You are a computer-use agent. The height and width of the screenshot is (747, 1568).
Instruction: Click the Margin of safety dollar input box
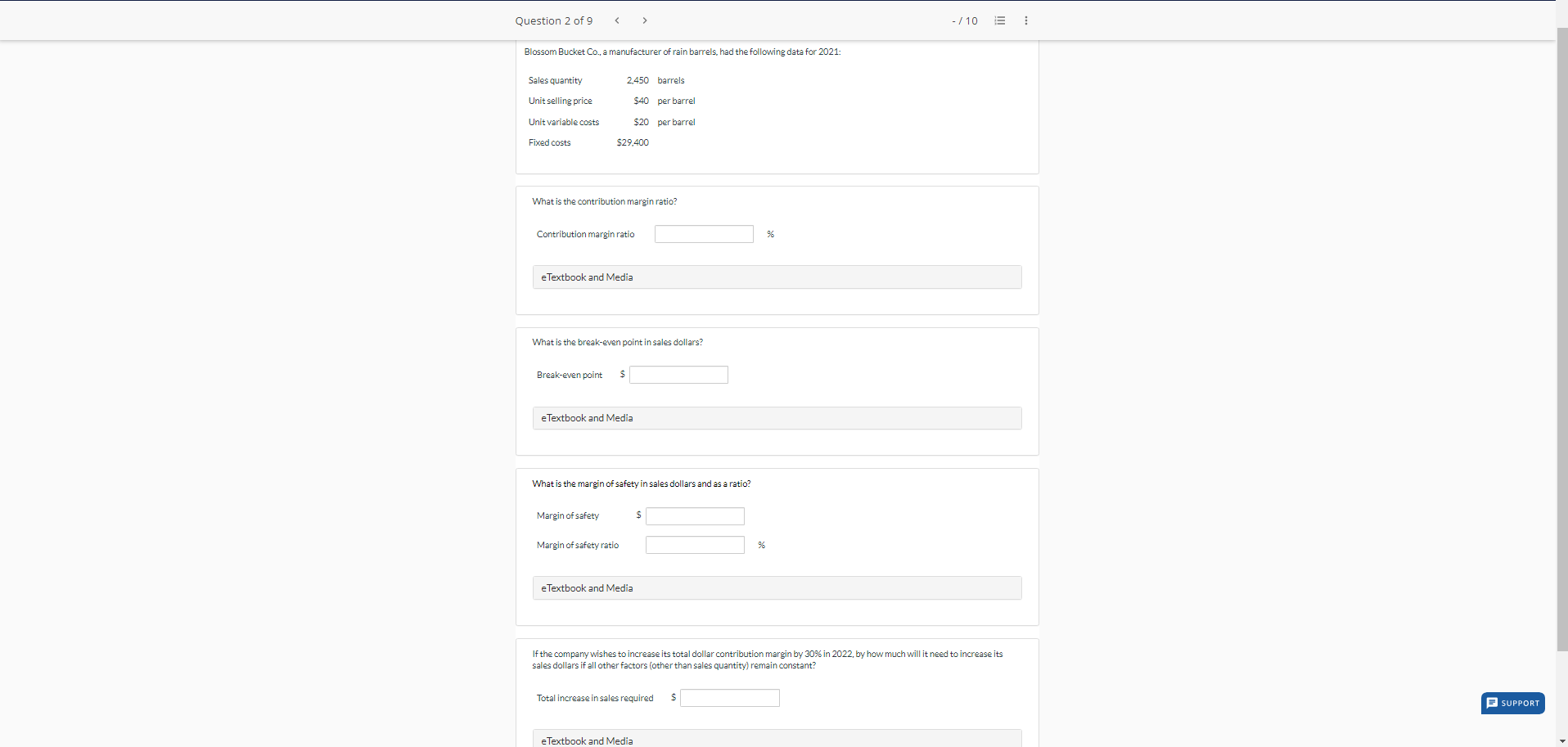coord(694,515)
